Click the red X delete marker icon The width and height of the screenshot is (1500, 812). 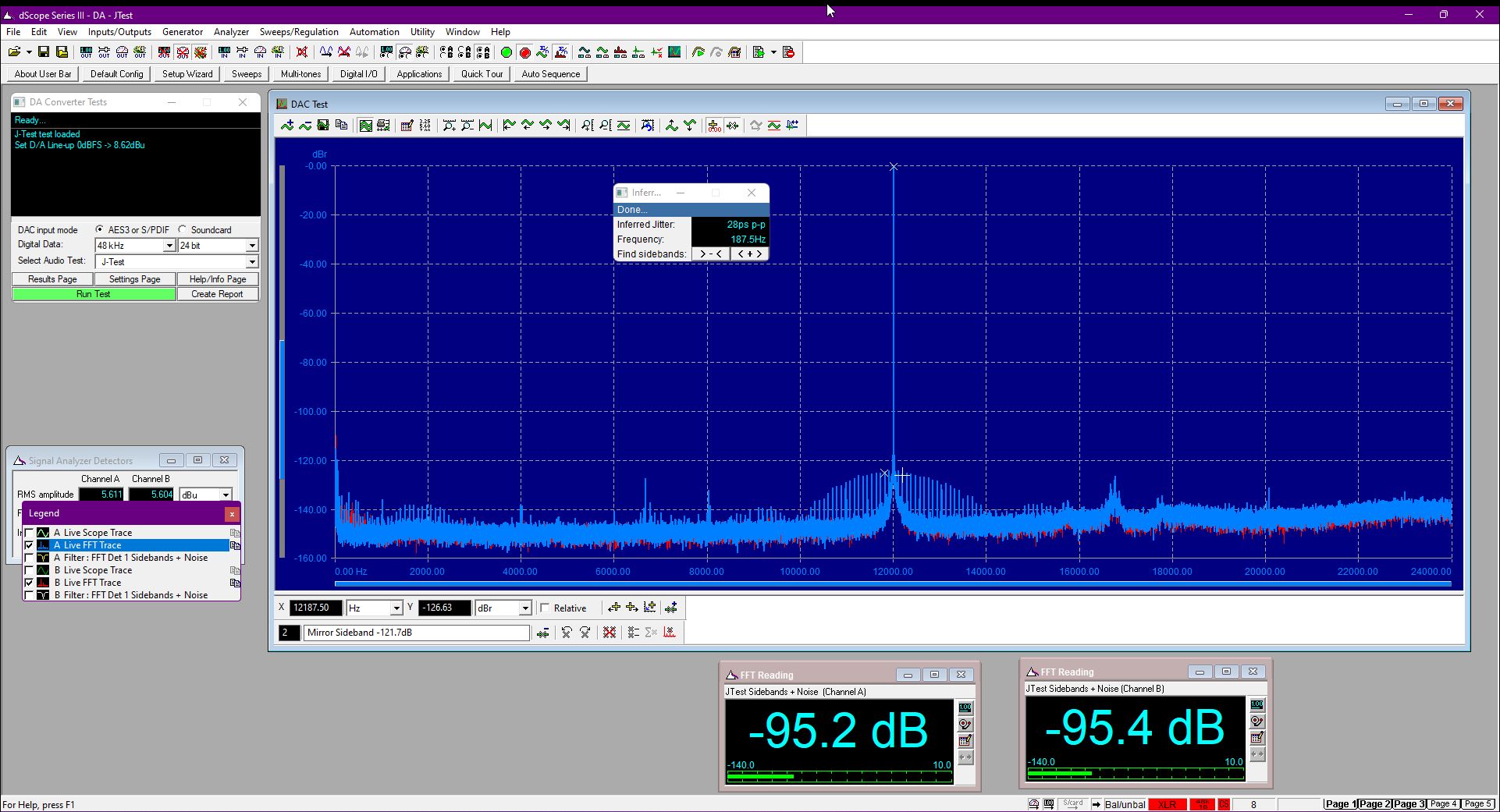pyautogui.click(x=610, y=633)
